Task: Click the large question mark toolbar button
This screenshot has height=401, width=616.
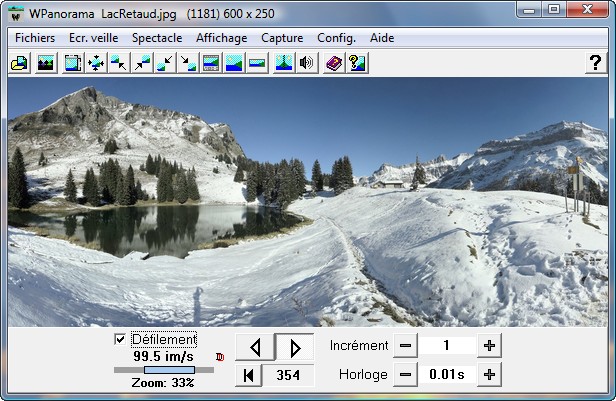Action: tap(596, 63)
